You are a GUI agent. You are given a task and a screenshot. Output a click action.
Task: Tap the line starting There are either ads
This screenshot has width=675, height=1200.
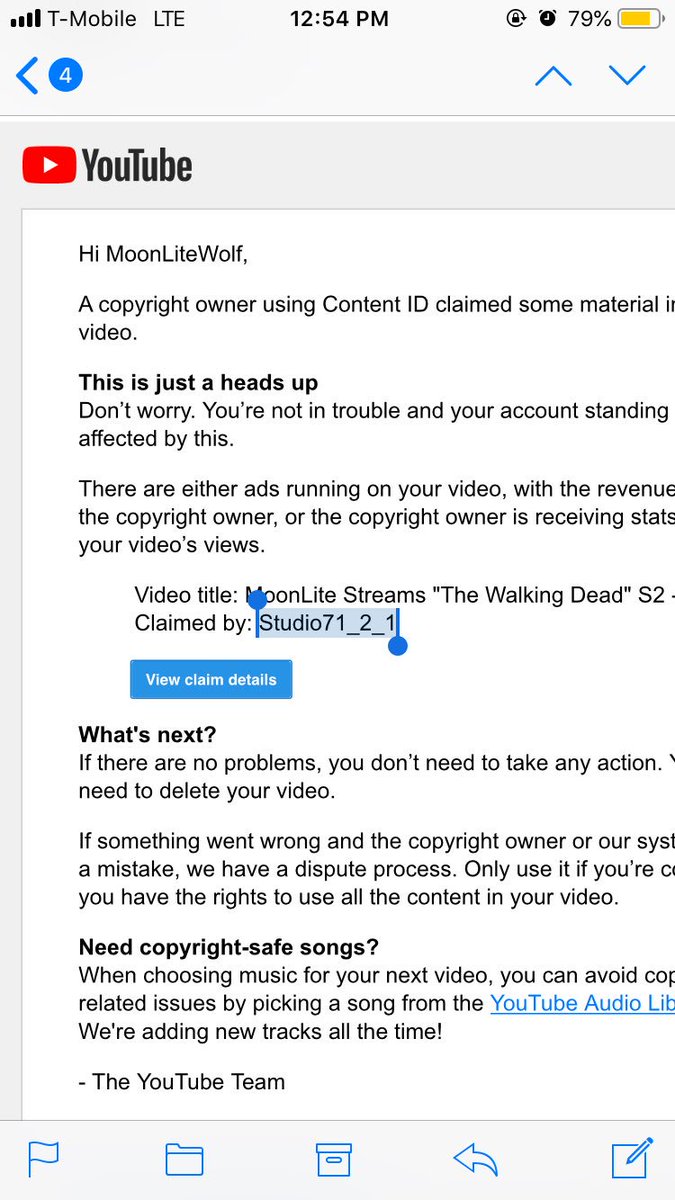click(377, 489)
